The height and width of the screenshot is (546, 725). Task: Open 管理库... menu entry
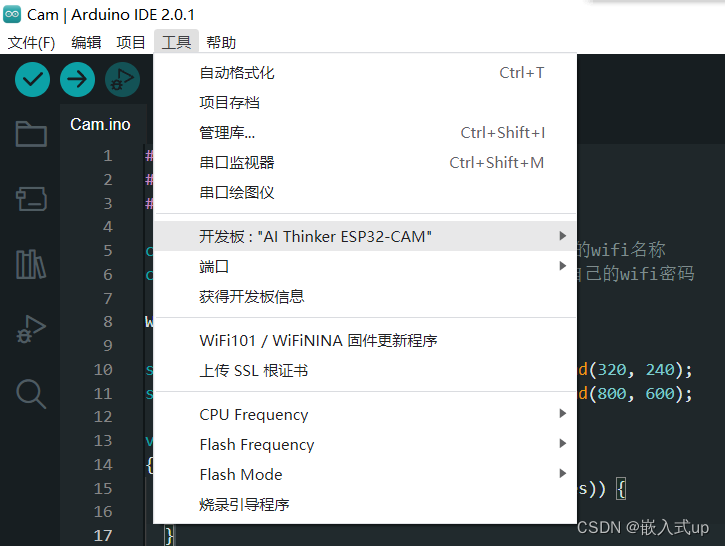[365, 133]
